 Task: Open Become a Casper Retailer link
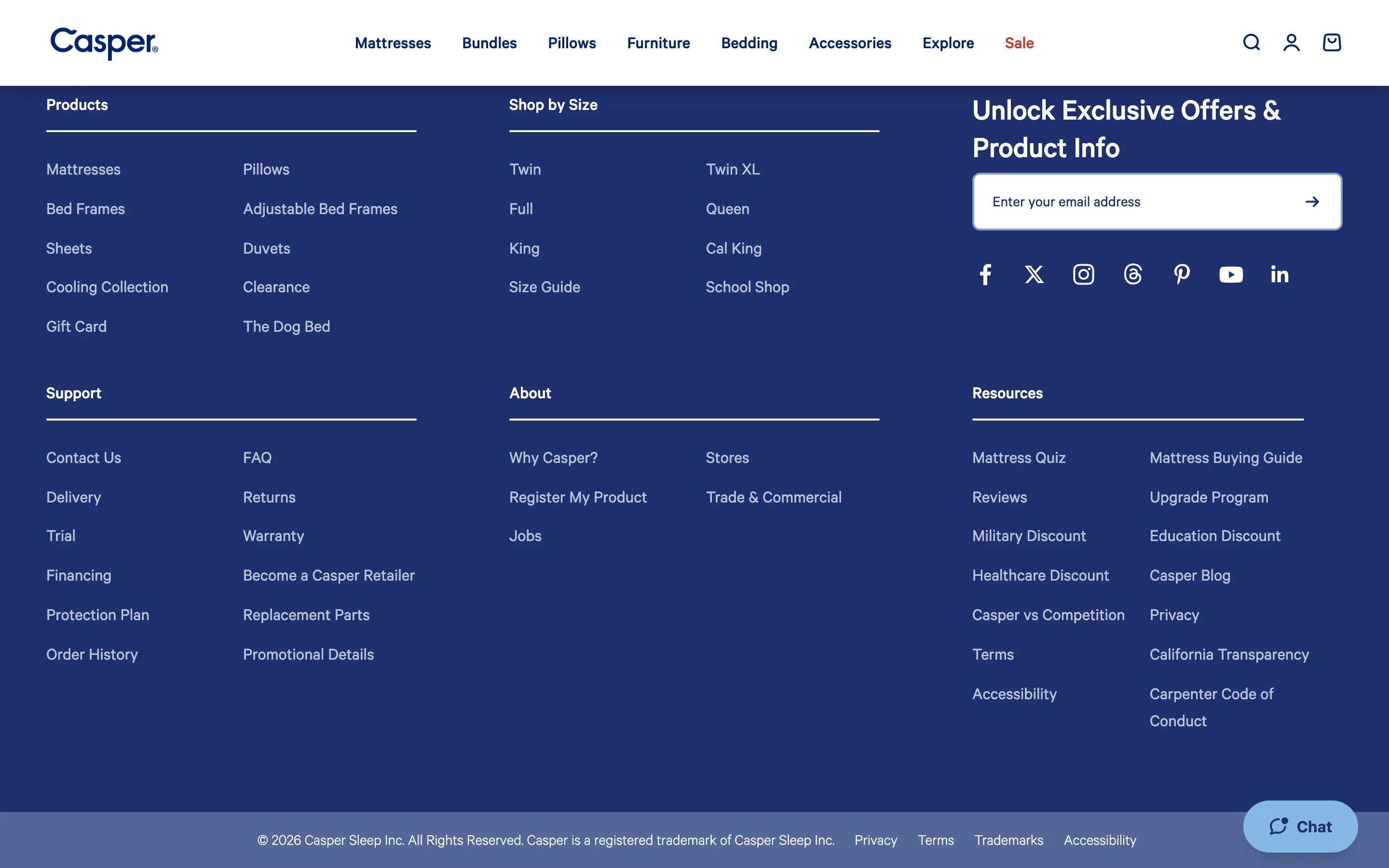pyautogui.click(x=328, y=575)
